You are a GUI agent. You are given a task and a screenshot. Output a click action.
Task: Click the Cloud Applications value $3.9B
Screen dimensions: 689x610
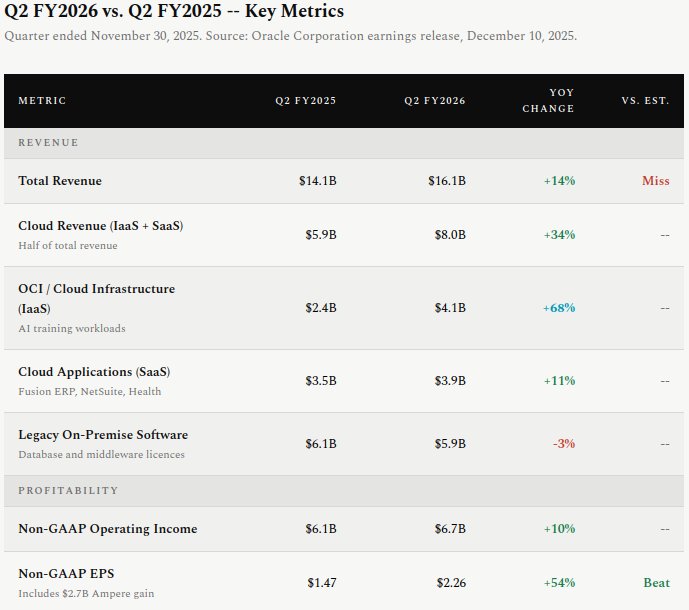click(x=450, y=381)
